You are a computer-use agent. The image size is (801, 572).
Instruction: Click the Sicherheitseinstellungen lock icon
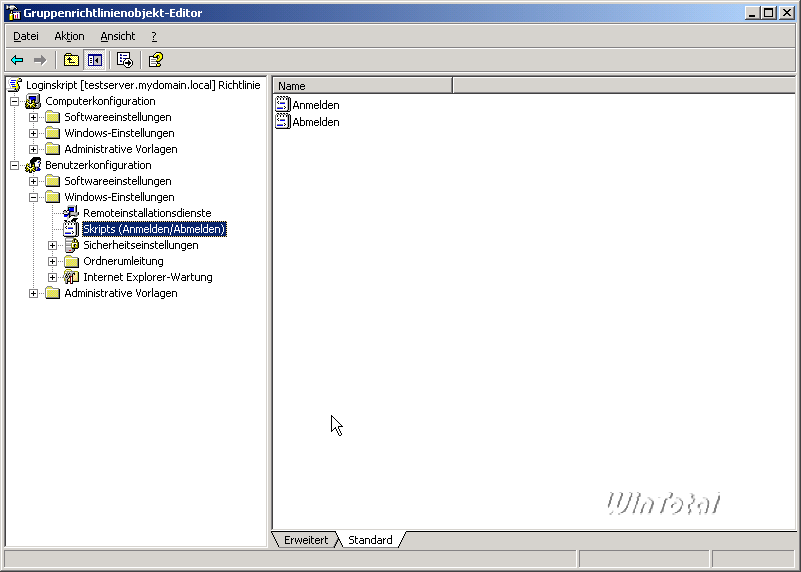tap(72, 245)
